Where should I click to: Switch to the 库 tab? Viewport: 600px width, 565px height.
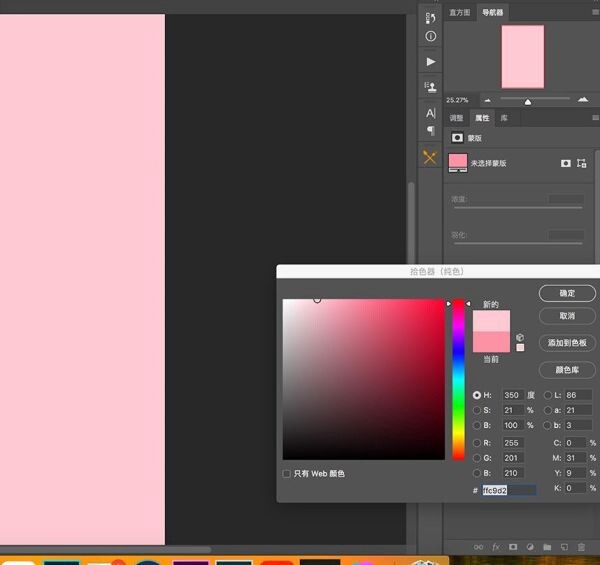pyautogui.click(x=504, y=118)
